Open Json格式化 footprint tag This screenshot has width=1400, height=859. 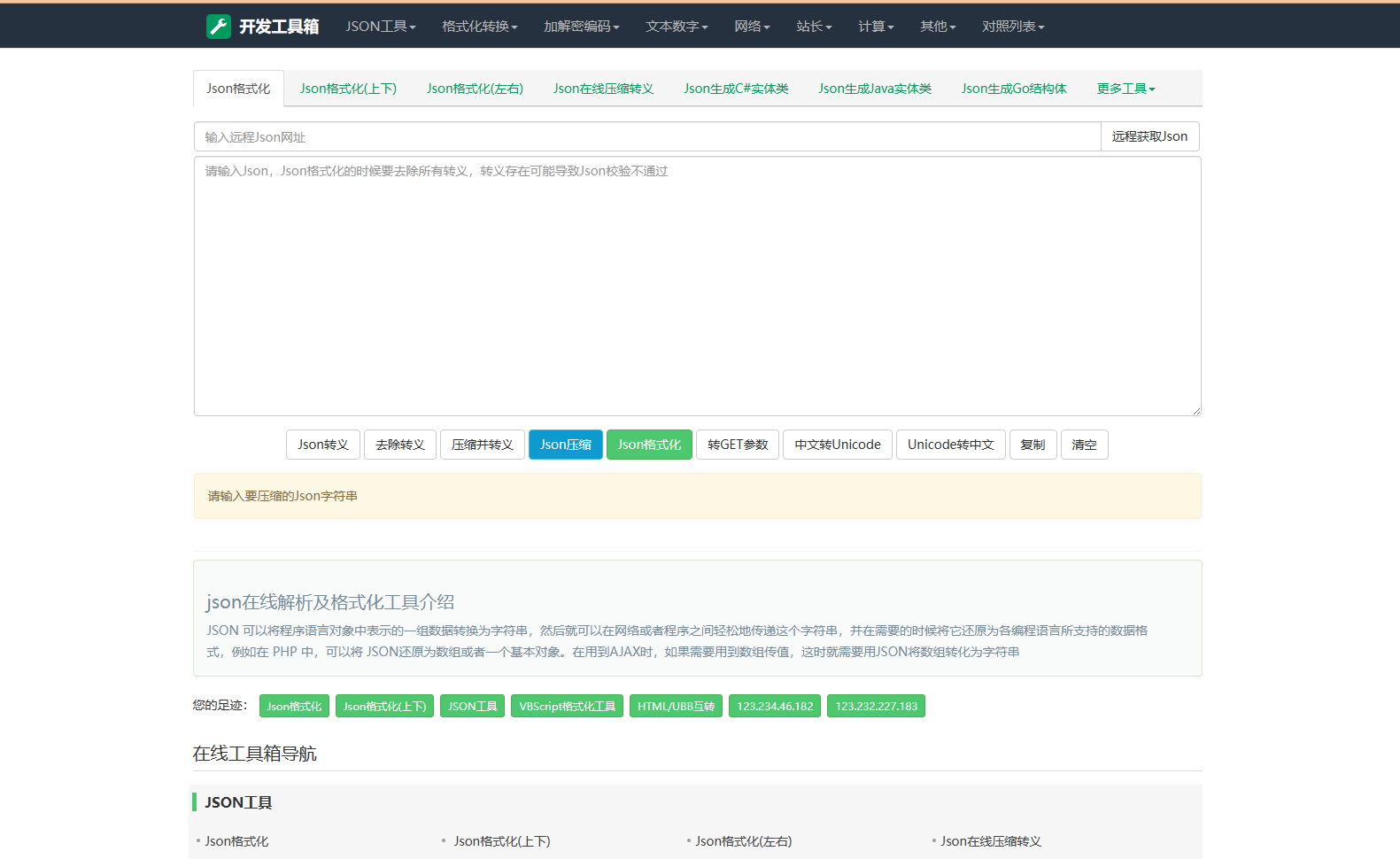coord(294,706)
